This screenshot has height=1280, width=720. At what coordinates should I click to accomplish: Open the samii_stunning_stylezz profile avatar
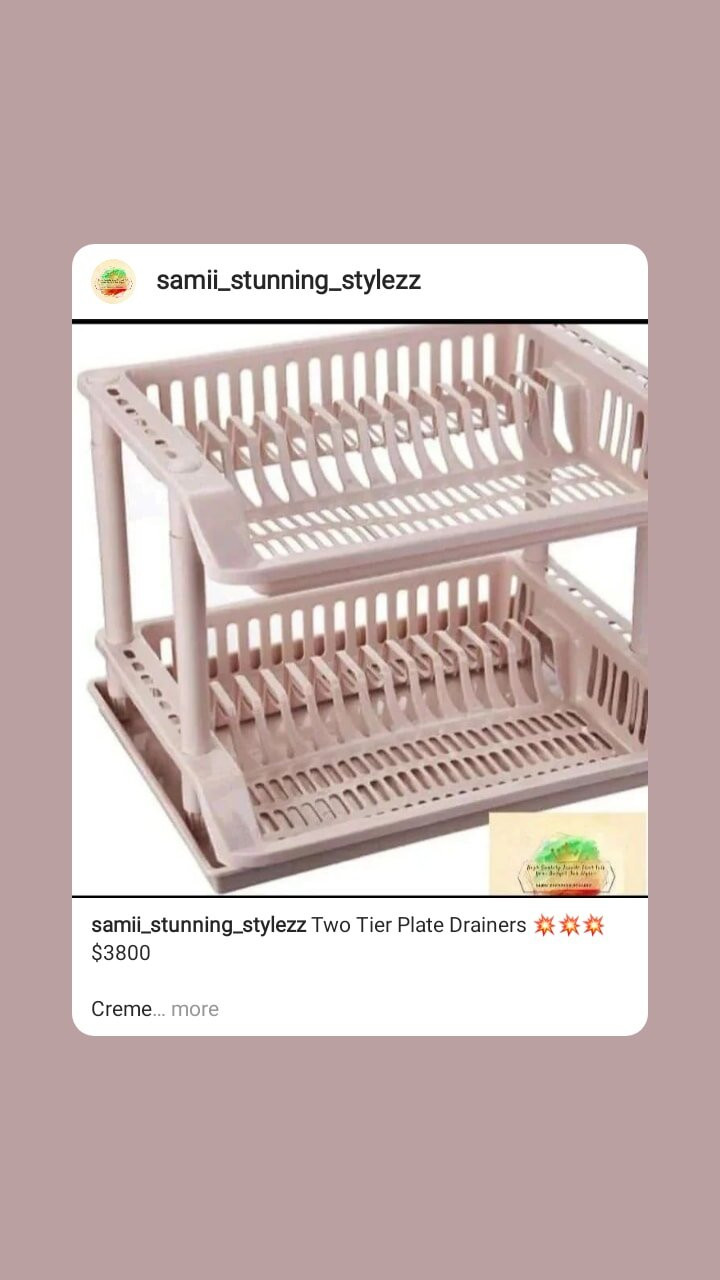click(x=113, y=281)
